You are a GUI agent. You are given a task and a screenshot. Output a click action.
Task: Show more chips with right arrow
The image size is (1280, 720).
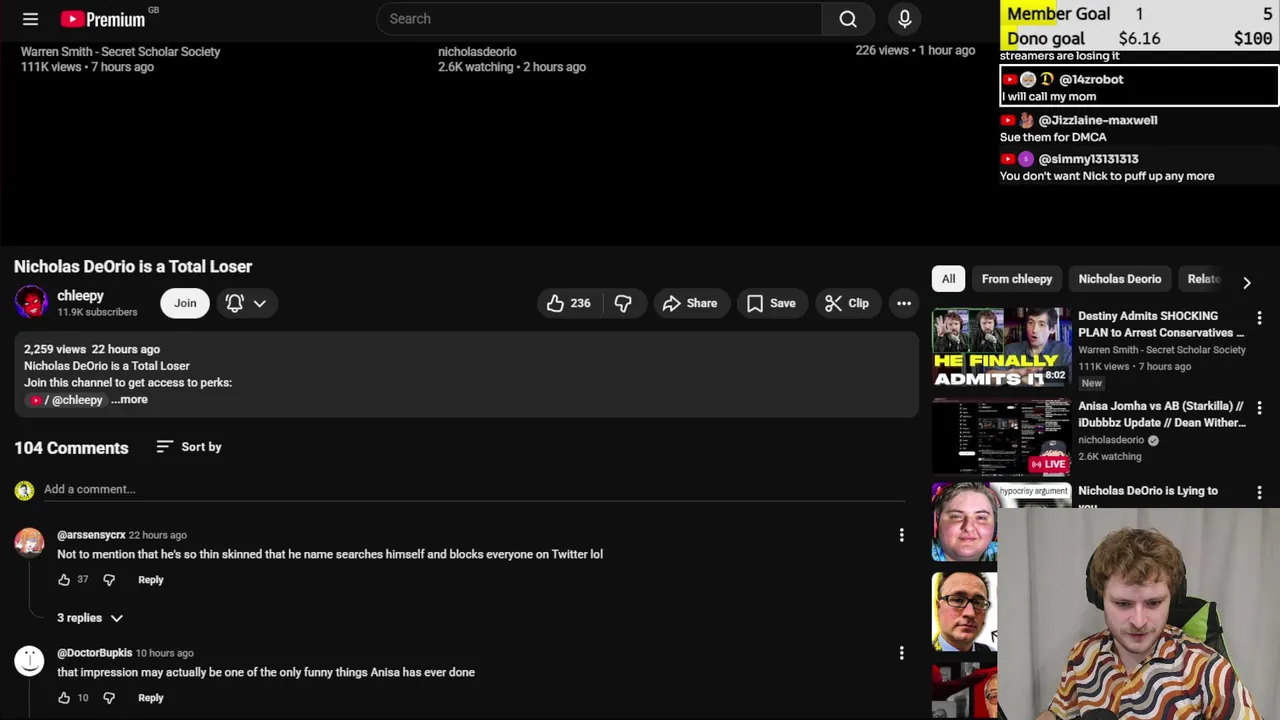point(1247,283)
